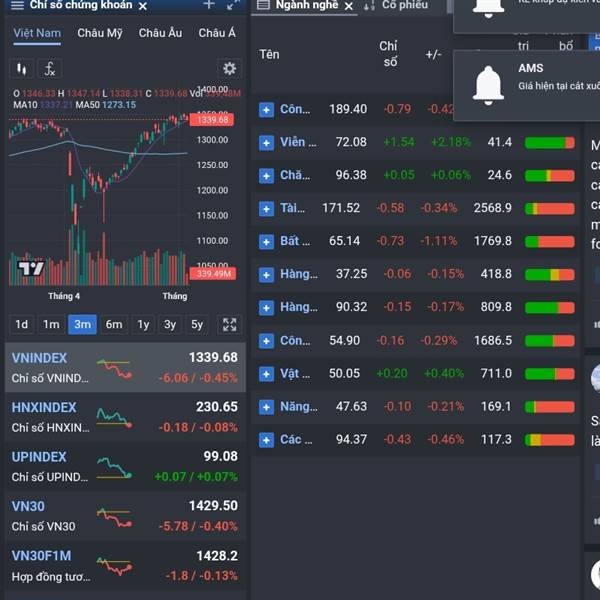The image size is (600, 600).
Task: Click the 2568.9 value in Tài... row
Action: [x=492, y=208]
